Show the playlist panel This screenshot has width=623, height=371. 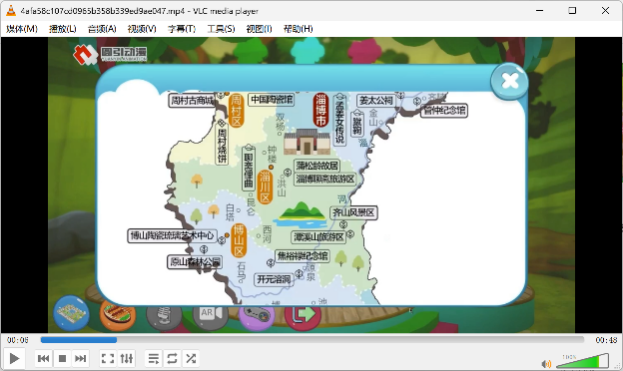[x=153, y=359]
